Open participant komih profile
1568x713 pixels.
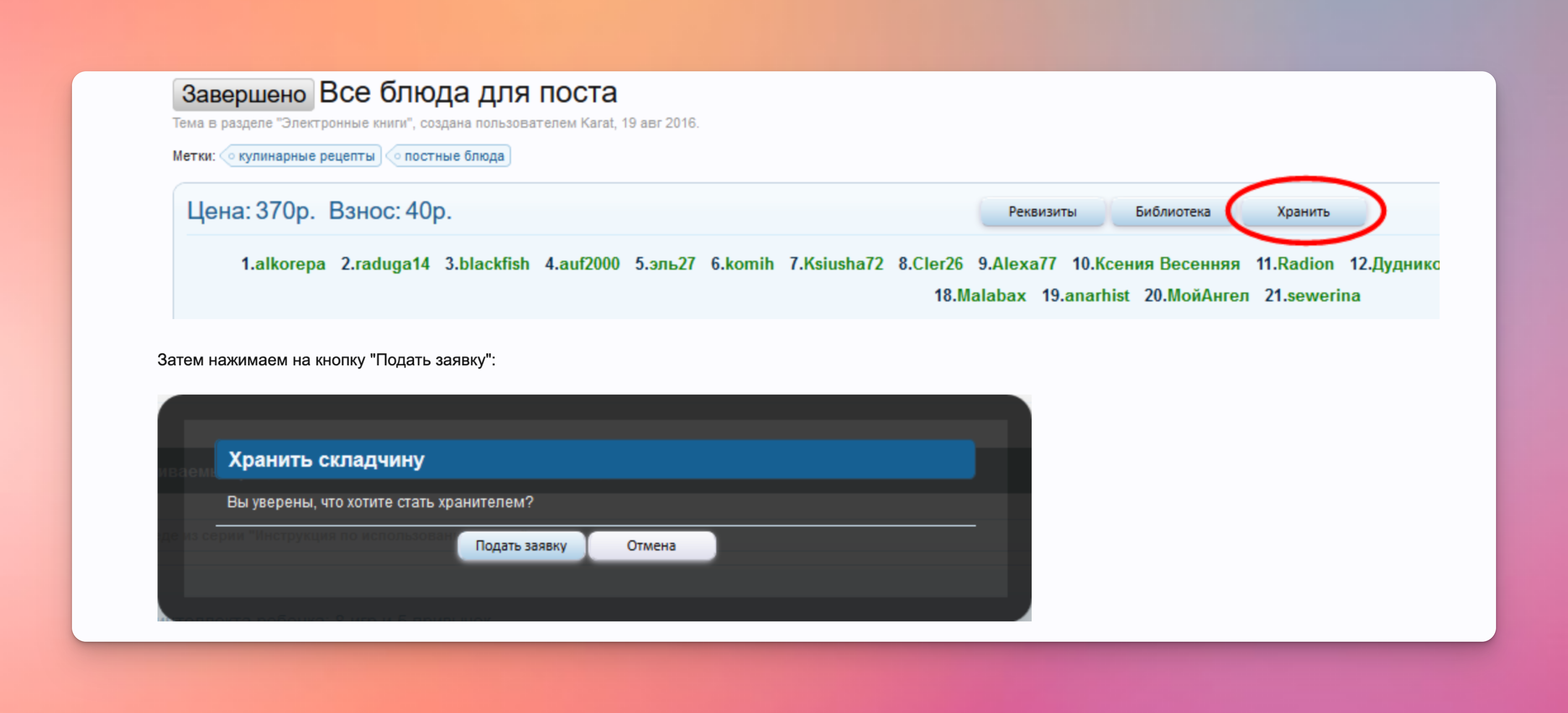[x=749, y=264]
